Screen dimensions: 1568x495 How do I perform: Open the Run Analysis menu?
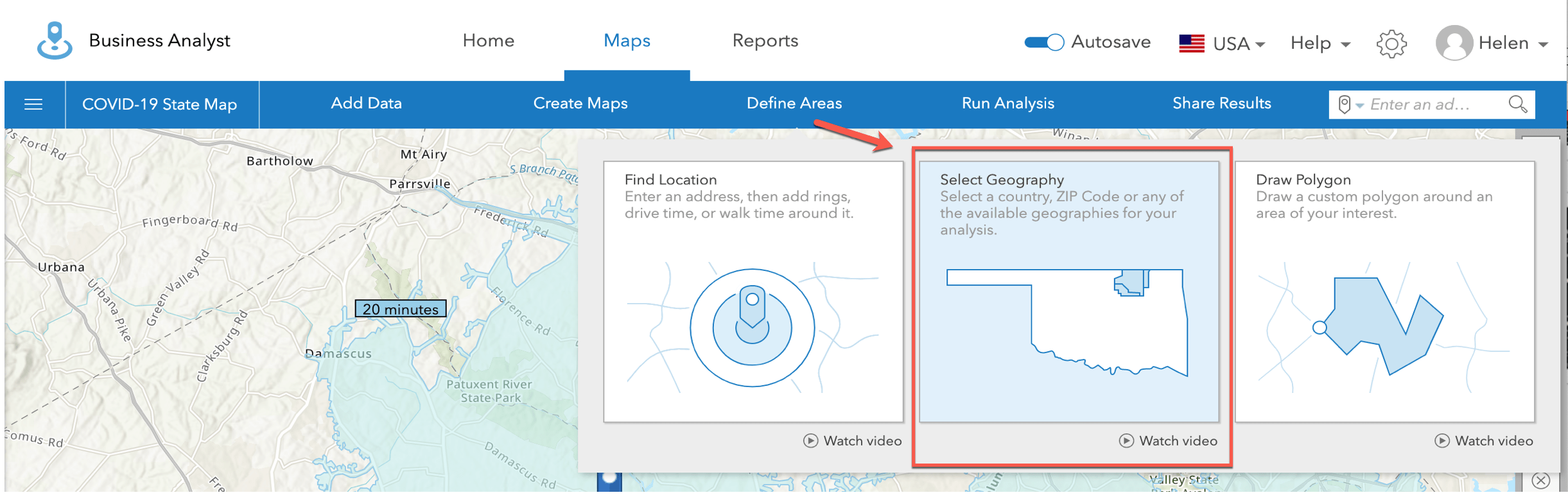click(x=1008, y=103)
